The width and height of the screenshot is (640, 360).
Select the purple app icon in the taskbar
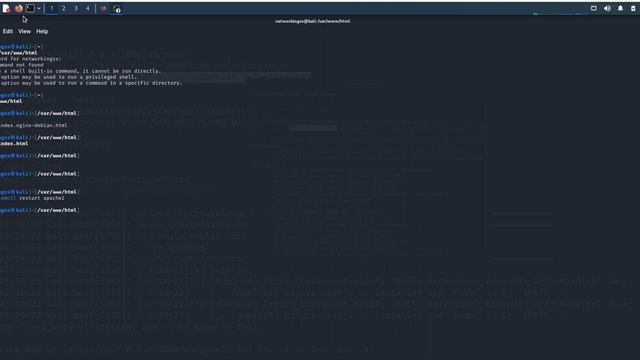(104, 8)
